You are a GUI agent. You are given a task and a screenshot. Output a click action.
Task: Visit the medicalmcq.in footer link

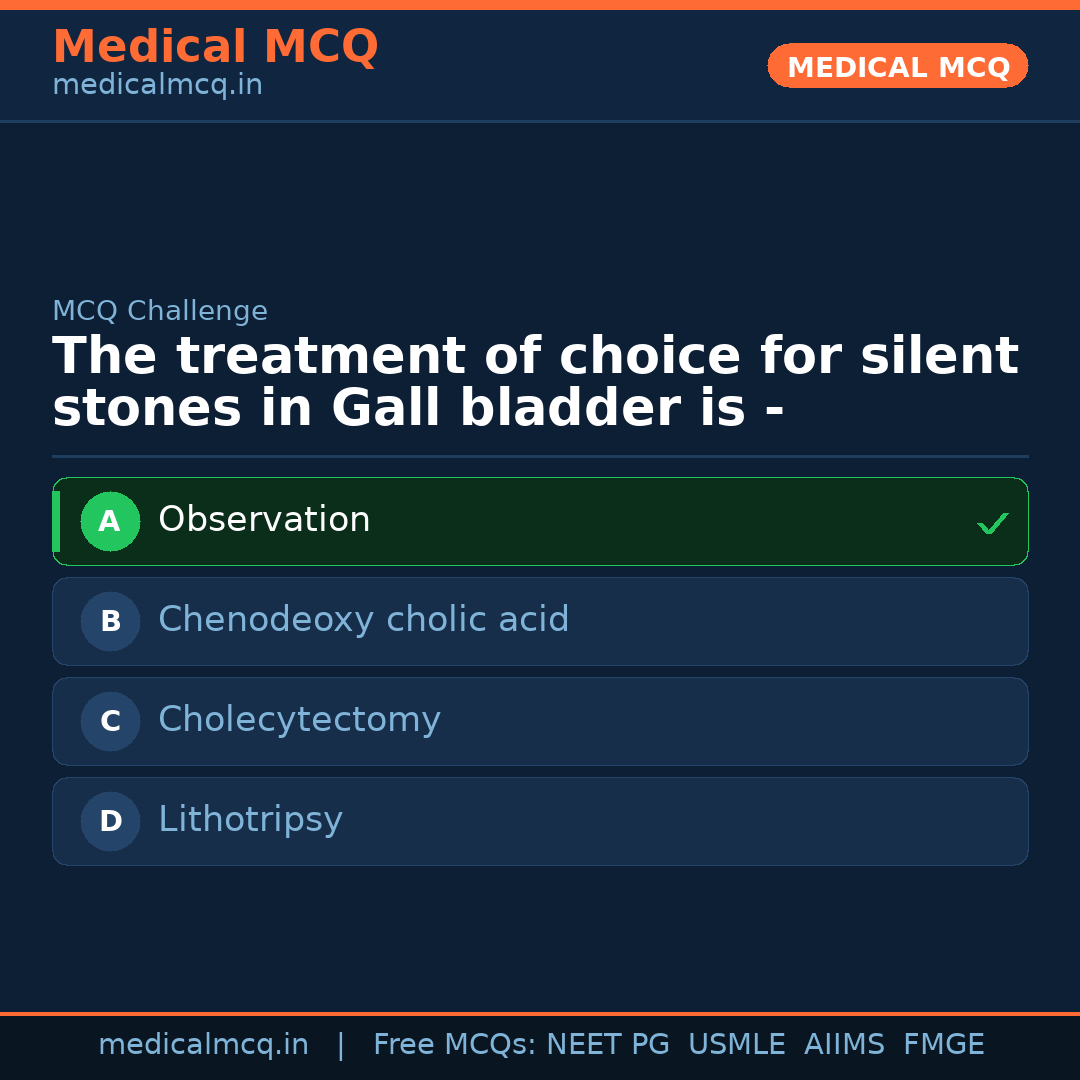[204, 1044]
